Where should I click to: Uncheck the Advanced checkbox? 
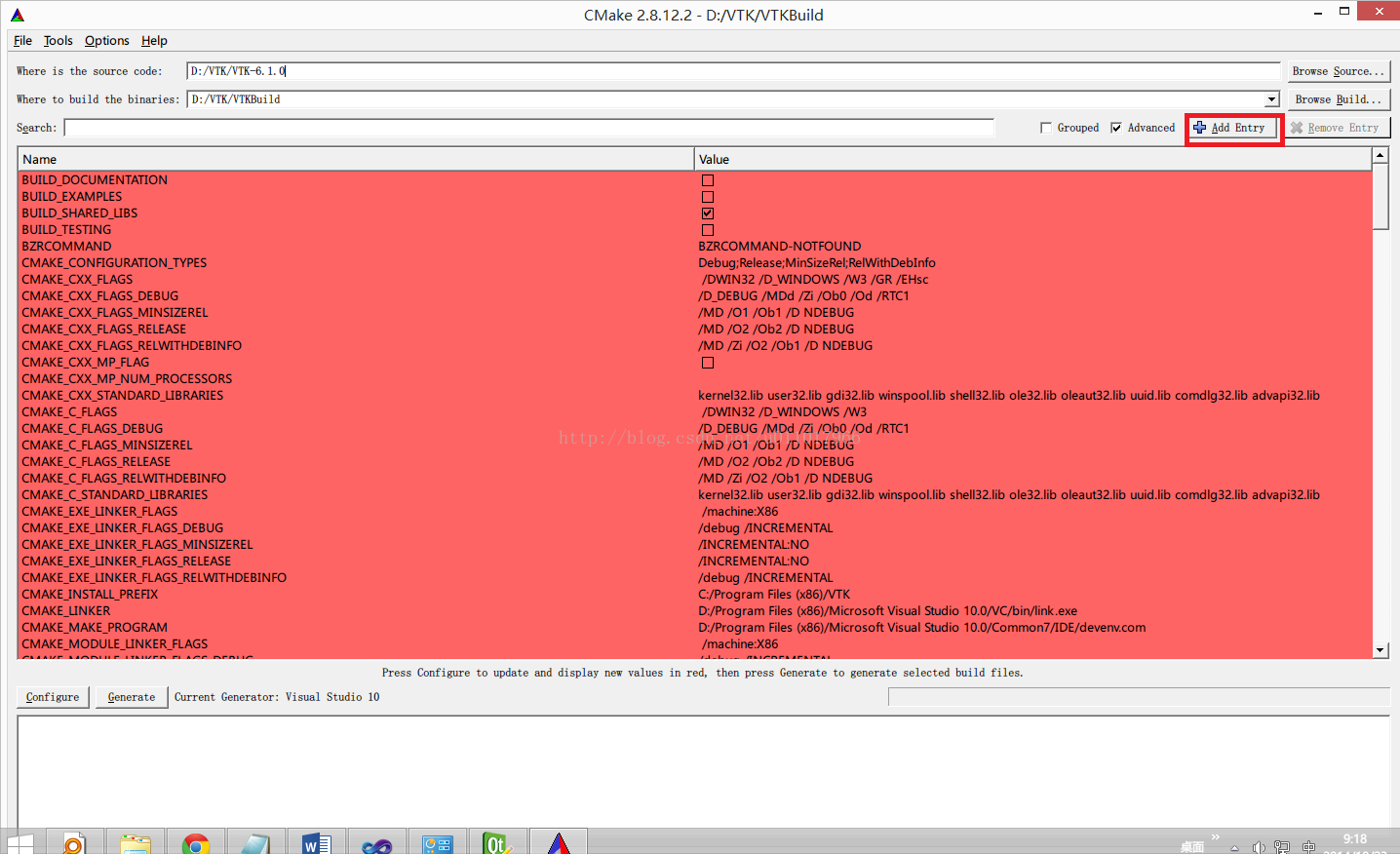[x=1116, y=128]
